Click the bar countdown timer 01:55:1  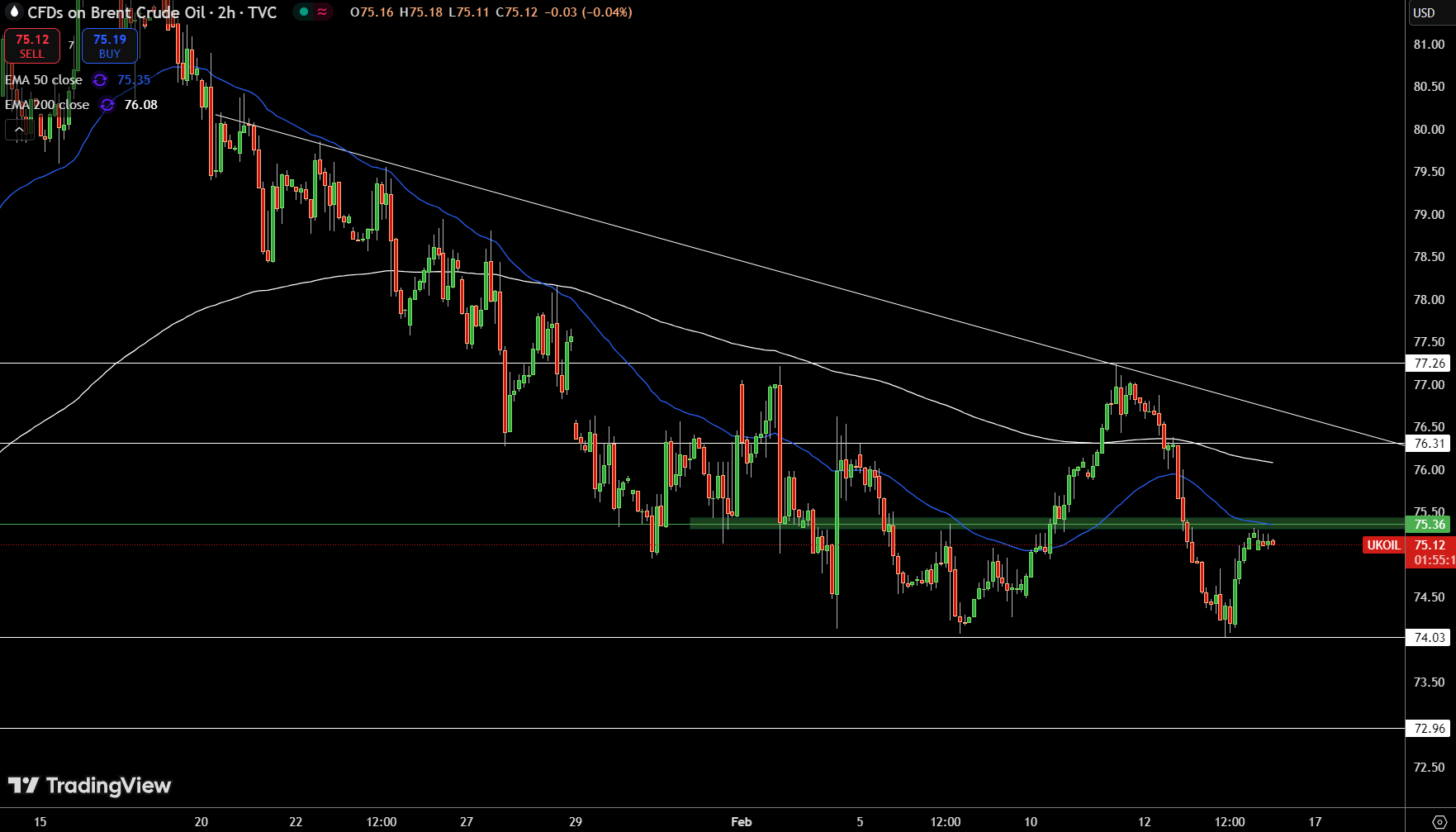[x=1433, y=560]
